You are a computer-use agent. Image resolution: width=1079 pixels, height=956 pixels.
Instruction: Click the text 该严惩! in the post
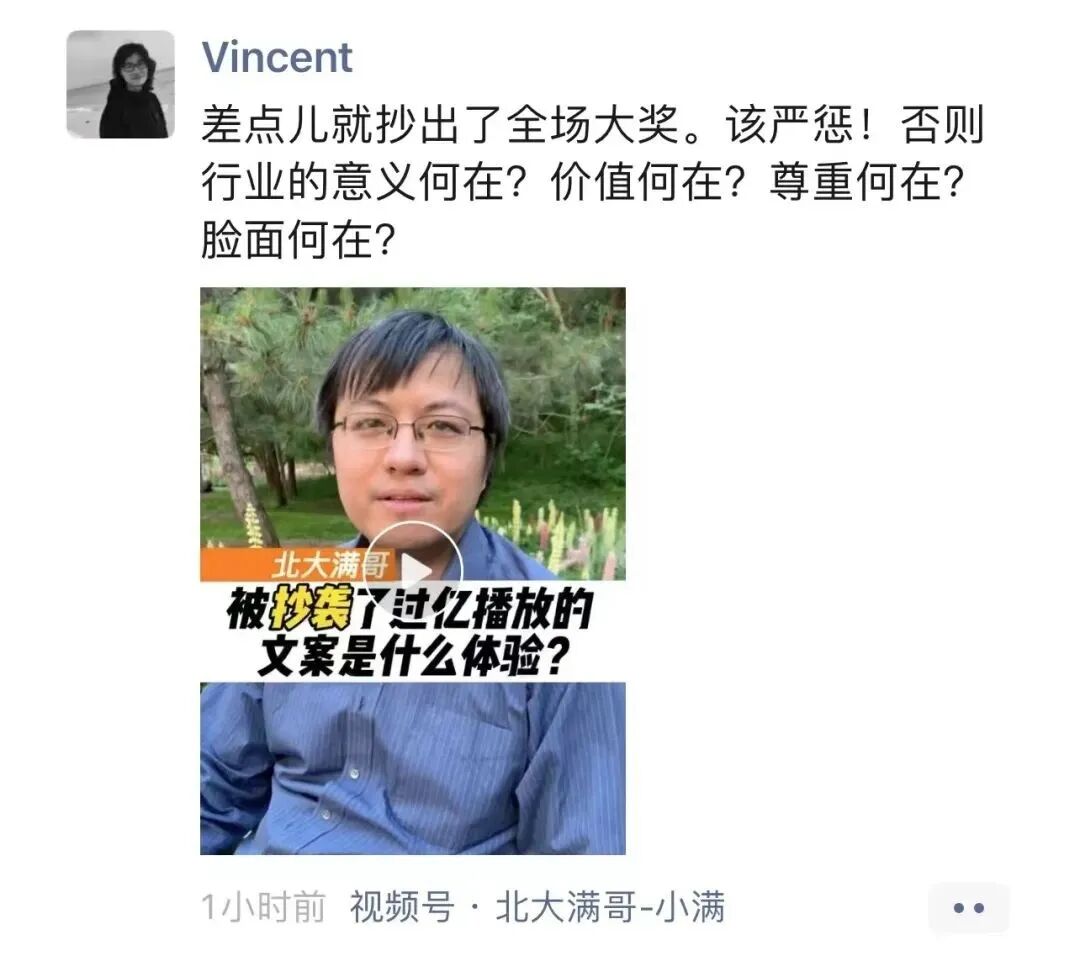click(x=798, y=125)
